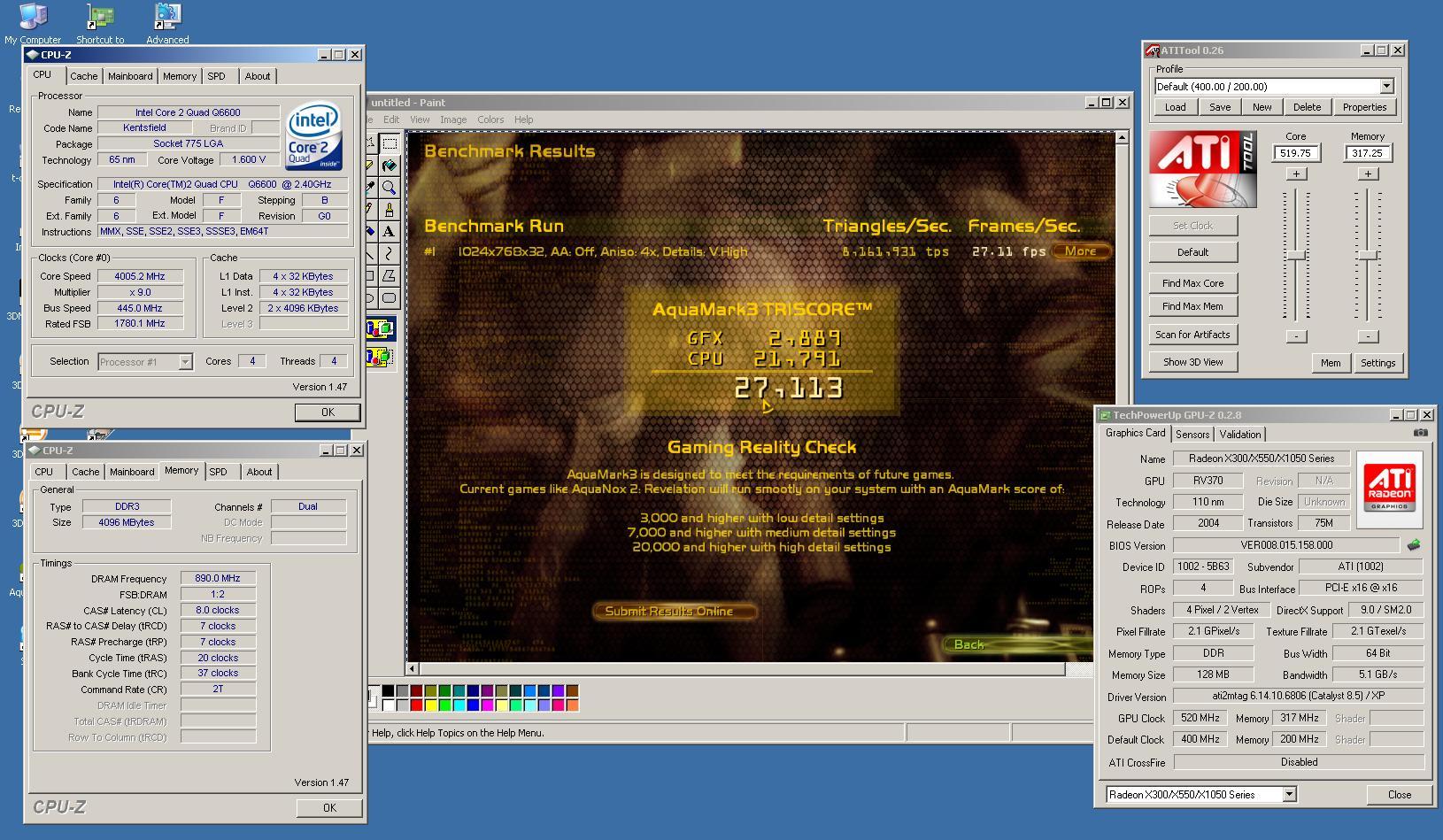Open profile Properties in ATITool

tap(1364, 107)
